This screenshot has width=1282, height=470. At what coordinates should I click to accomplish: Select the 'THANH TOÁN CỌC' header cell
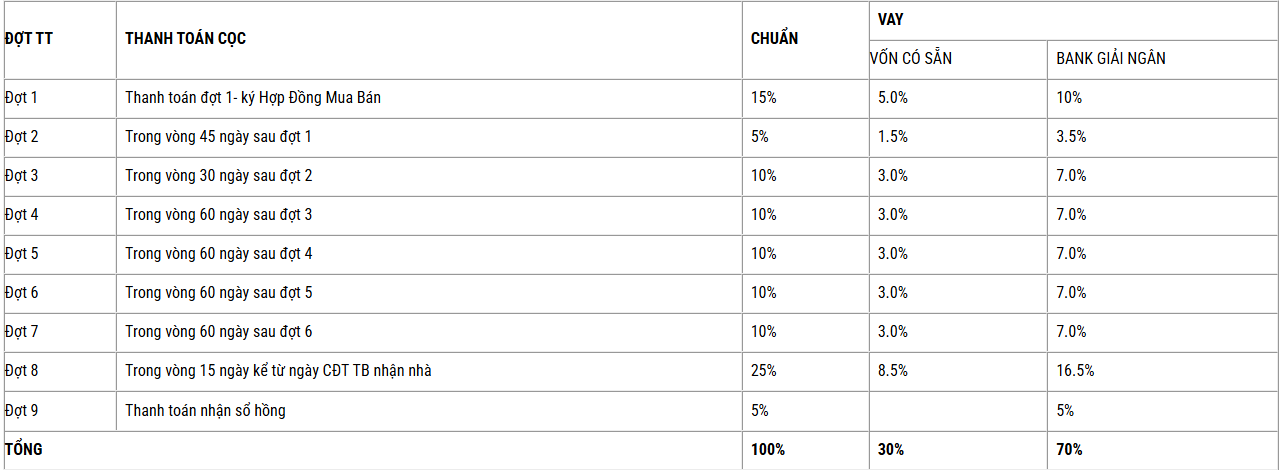tap(185, 39)
